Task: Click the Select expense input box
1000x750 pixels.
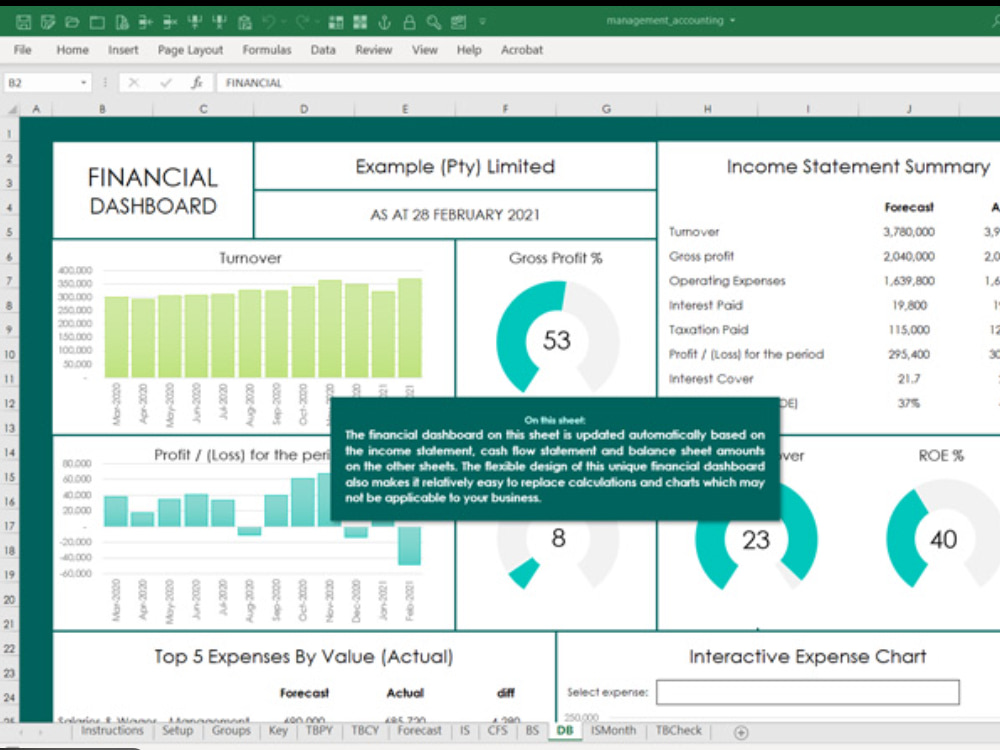Action: pyautogui.click(x=807, y=693)
